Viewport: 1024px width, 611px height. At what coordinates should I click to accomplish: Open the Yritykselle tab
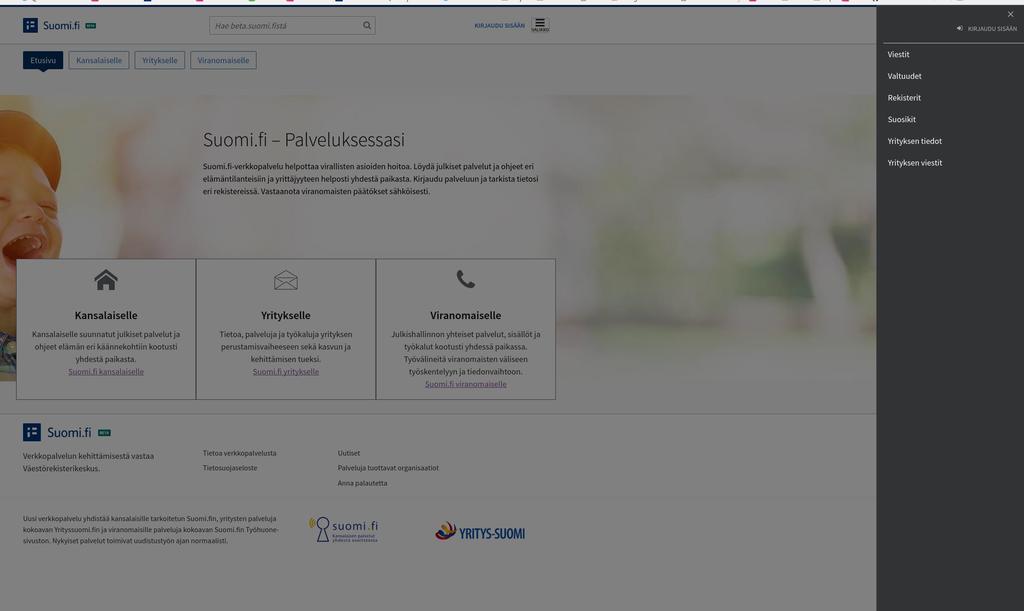pos(159,60)
